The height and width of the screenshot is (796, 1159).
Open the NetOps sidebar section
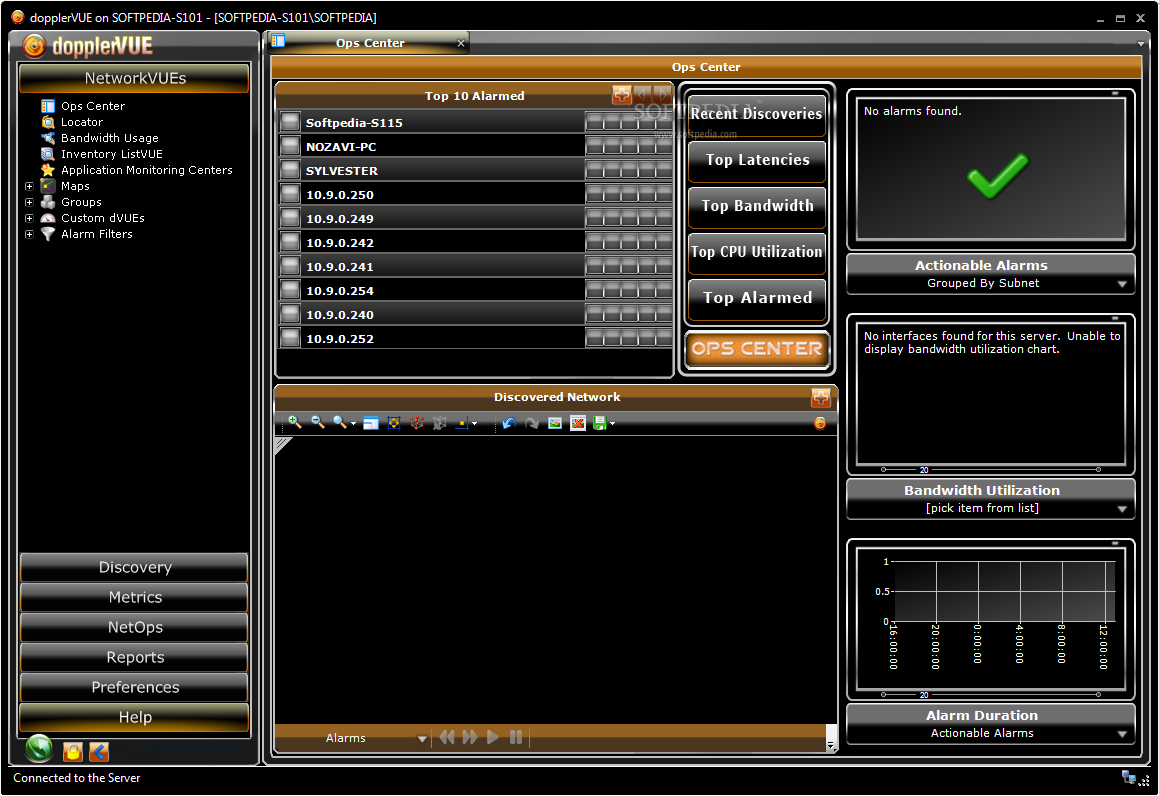click(135, 627)
